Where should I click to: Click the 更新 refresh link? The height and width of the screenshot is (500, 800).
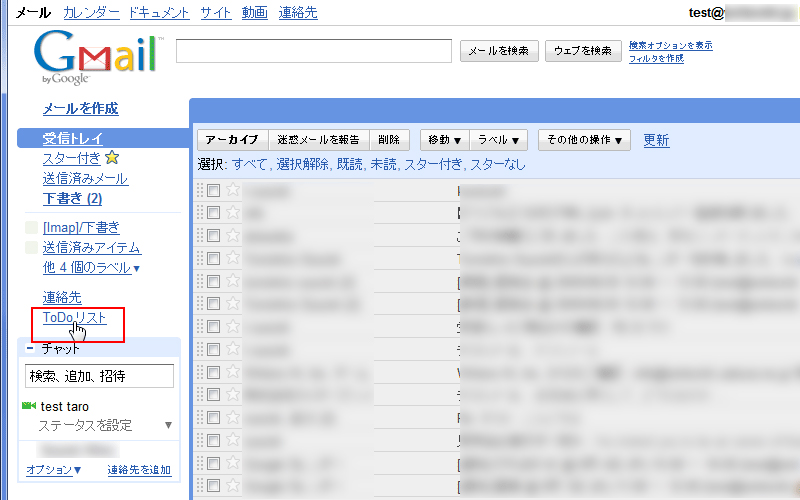point(656,140)
